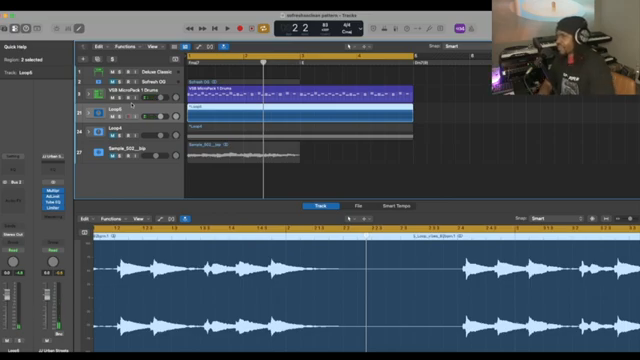Toggle the Quick Help button
Viewport: 640px width, 360px height.
pos(26,29)
